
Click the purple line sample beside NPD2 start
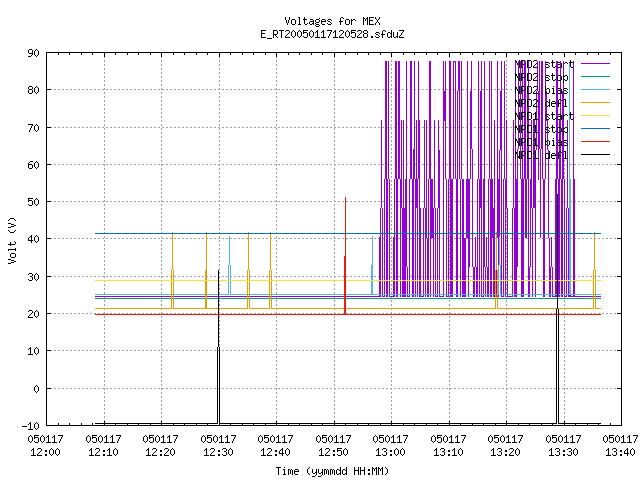[595, 64]
